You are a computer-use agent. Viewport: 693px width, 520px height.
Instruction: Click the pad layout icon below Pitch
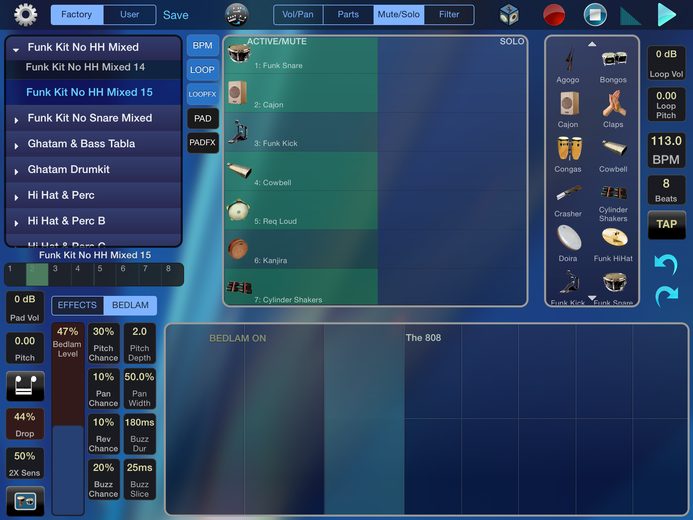click(x=25, y=386)
